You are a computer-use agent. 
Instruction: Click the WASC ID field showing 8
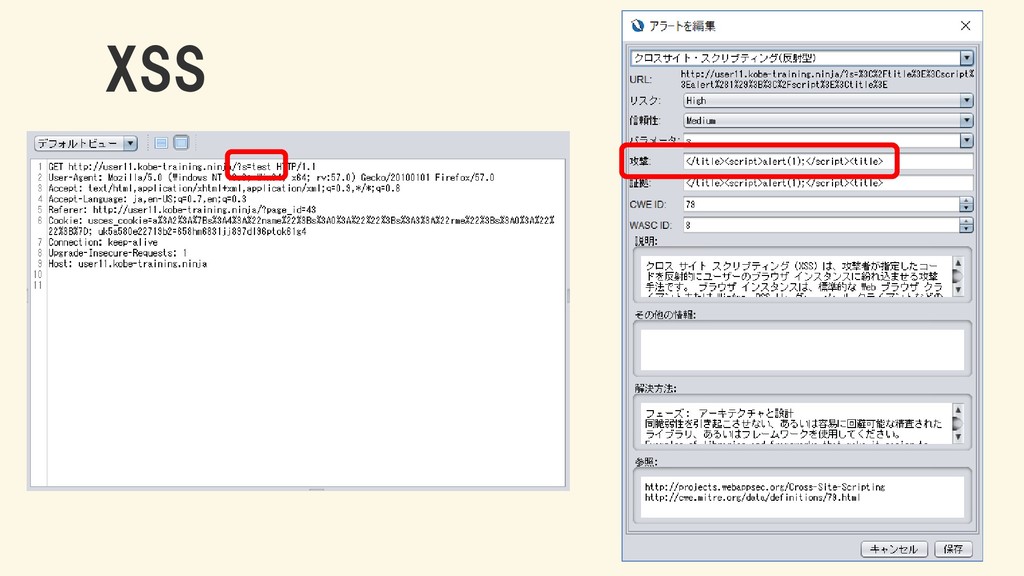coord(821,225)
